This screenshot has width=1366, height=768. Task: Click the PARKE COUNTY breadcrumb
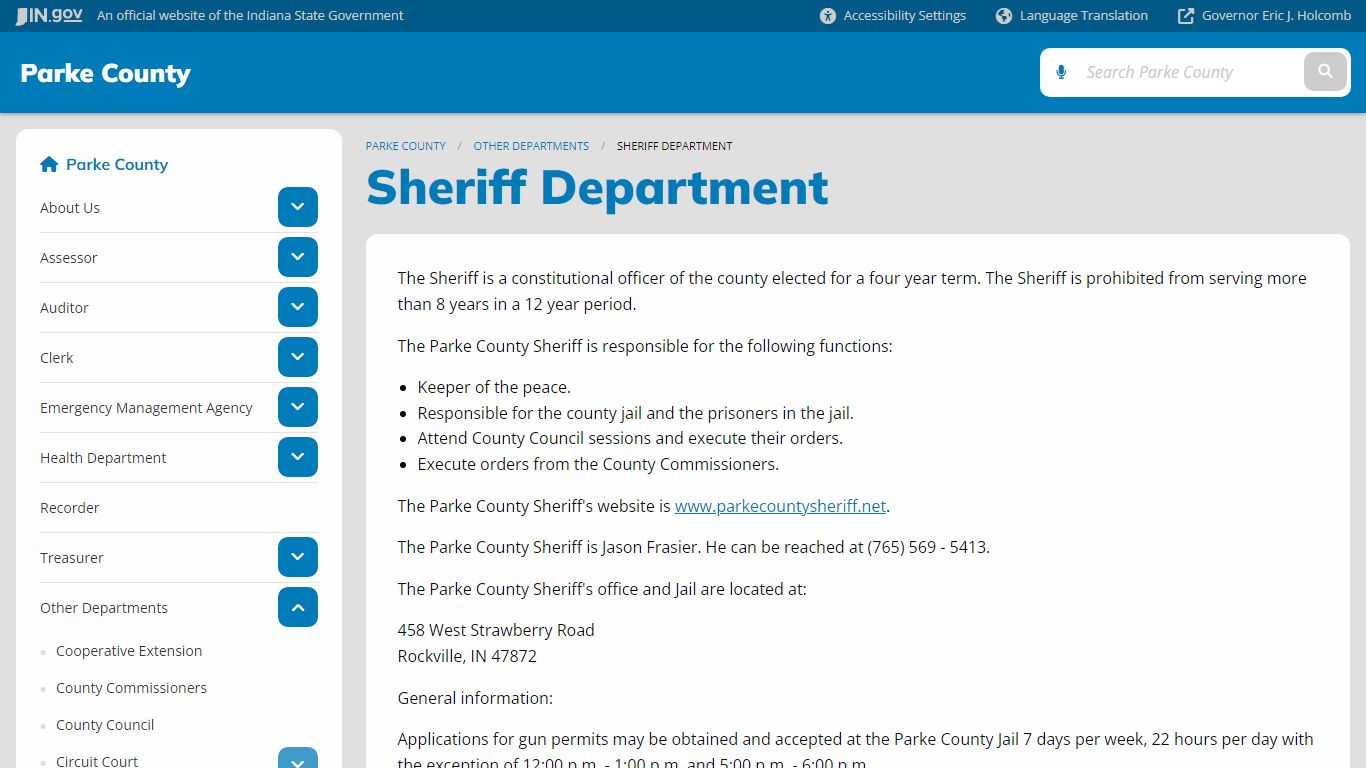click(406, 146)
